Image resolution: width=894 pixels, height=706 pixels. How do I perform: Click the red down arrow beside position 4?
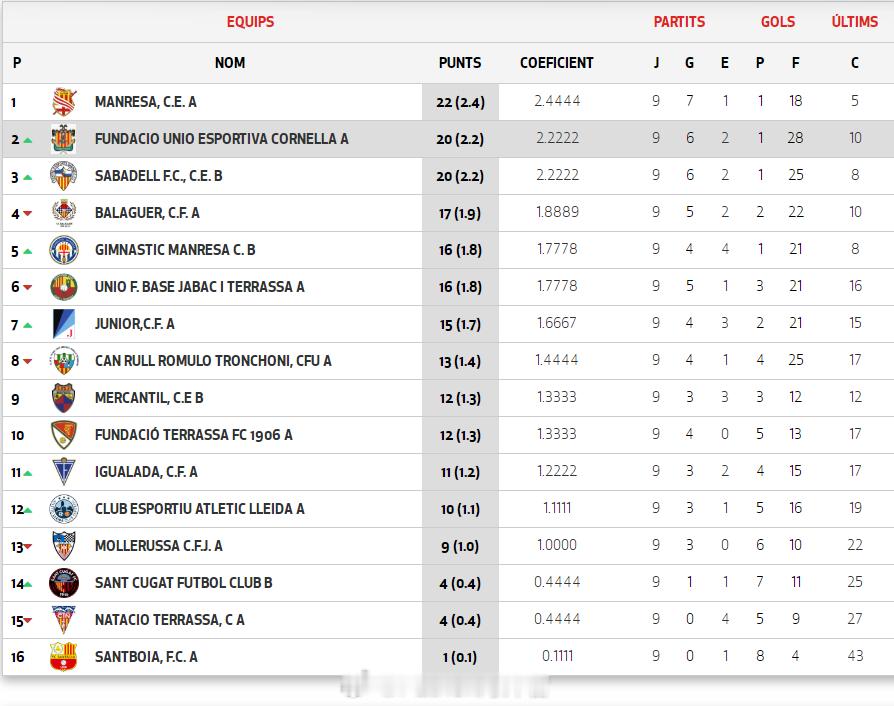(27, 214)
